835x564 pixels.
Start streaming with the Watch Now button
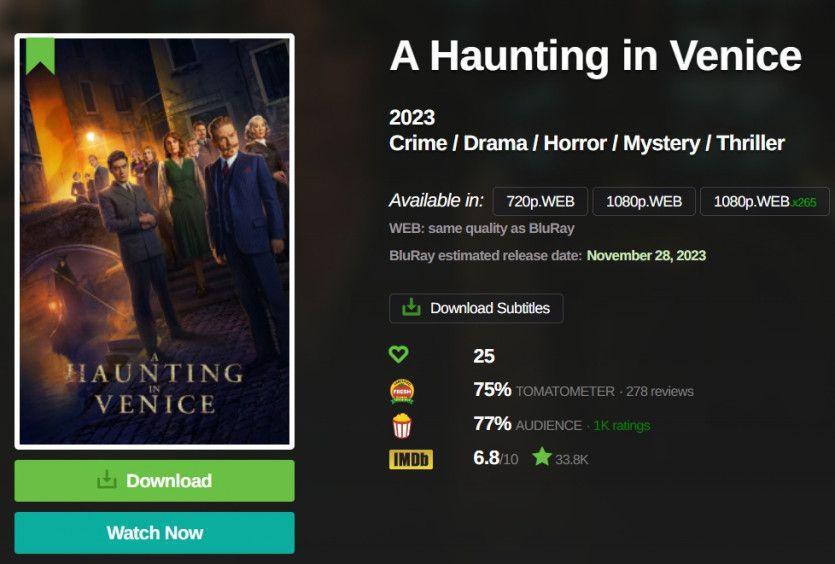[154, 533]
